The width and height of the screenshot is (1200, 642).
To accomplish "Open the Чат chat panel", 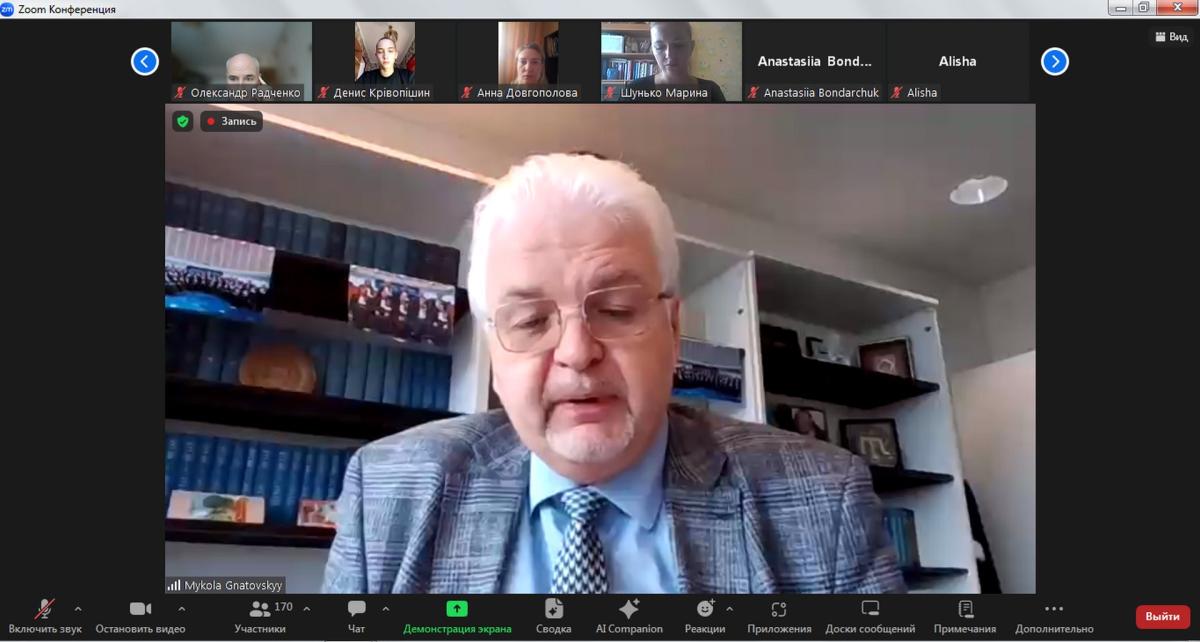I will [x=356, y=617].
